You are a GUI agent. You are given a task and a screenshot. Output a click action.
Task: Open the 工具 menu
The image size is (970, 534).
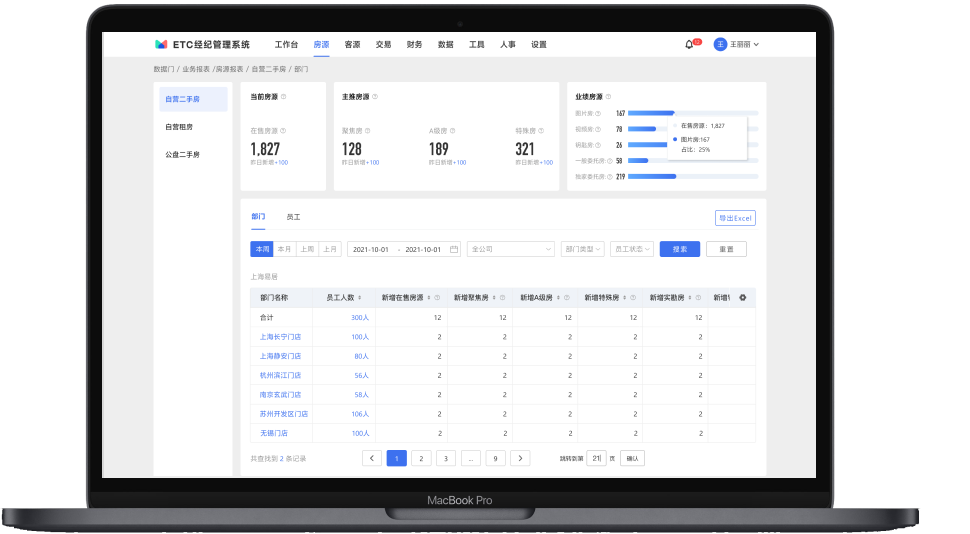click(x=476, y=45)
